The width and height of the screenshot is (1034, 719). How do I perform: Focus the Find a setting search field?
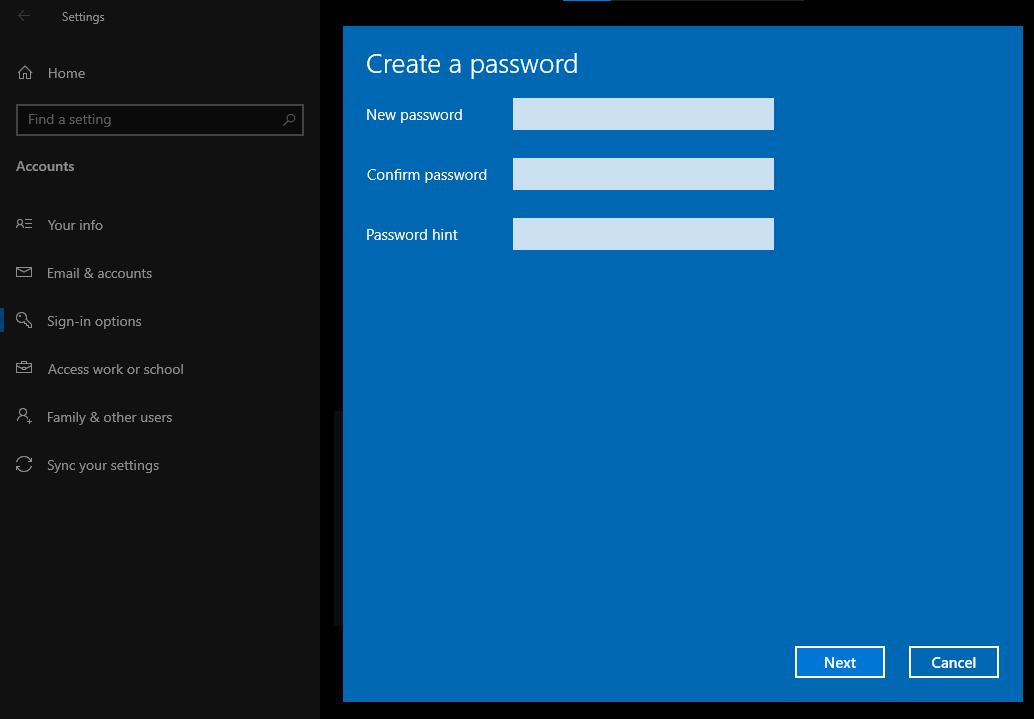click(150, 120)
